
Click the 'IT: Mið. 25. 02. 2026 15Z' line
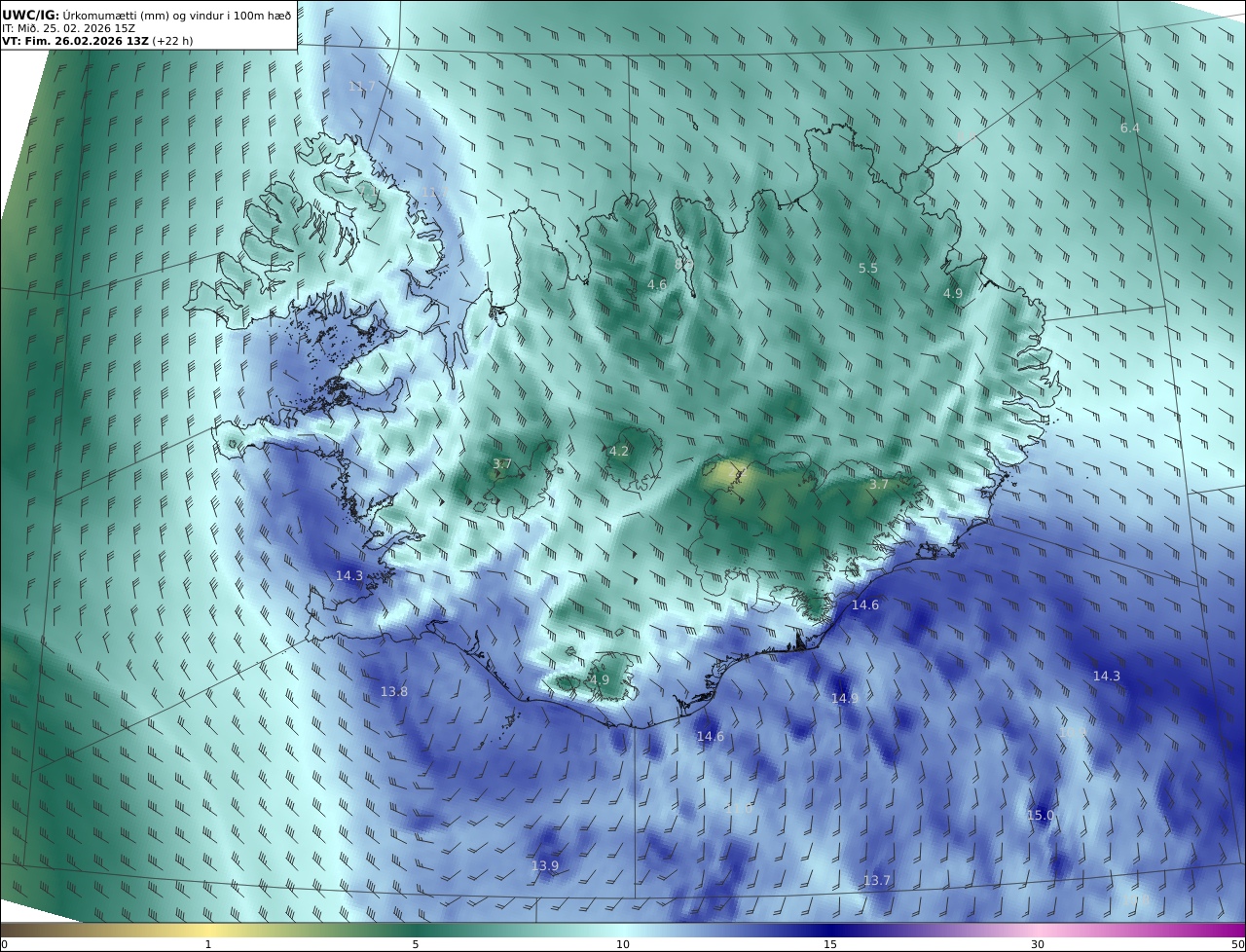click(68, 28)
